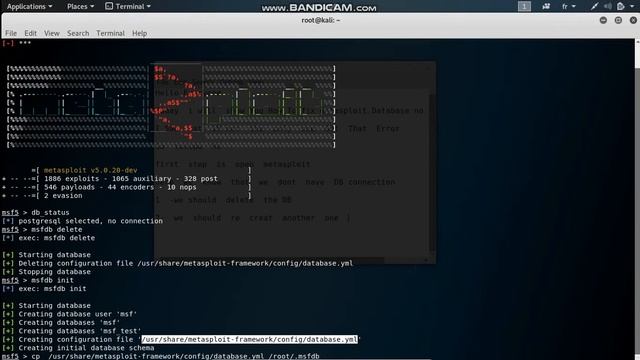The width and height of the screenshot is (640, 360).
Task: Minimize the root@kali terminal window
Action: [x=603, y=20]
